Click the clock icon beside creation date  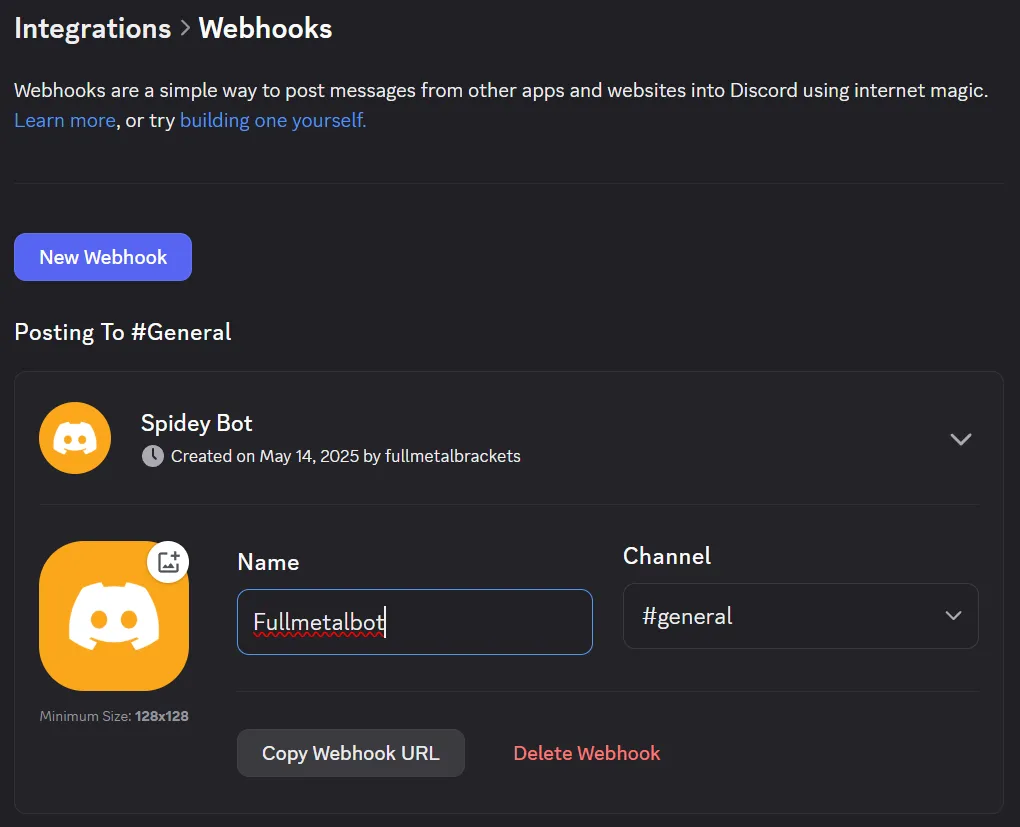(x=151, y=456)
